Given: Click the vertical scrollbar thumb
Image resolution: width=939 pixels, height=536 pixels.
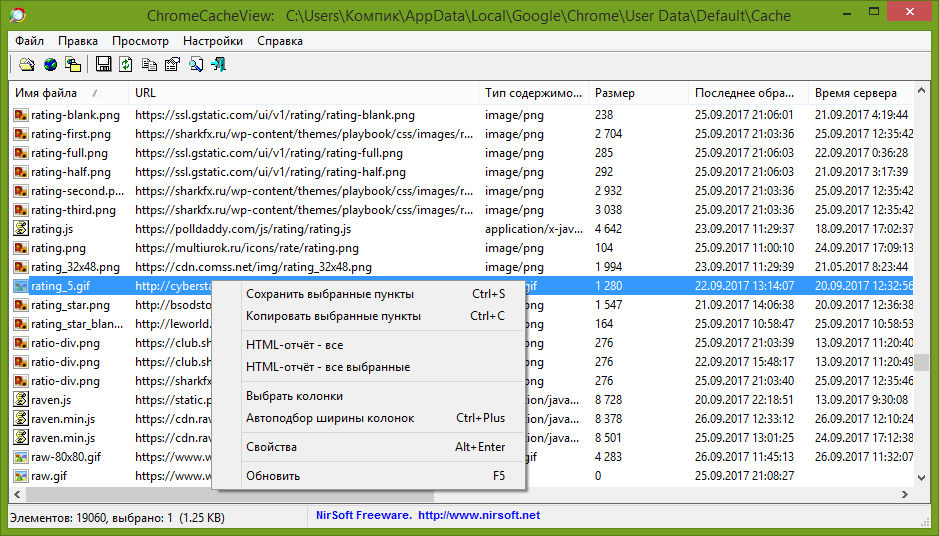Looking at the screenshot, I should (x=922, y=362).
